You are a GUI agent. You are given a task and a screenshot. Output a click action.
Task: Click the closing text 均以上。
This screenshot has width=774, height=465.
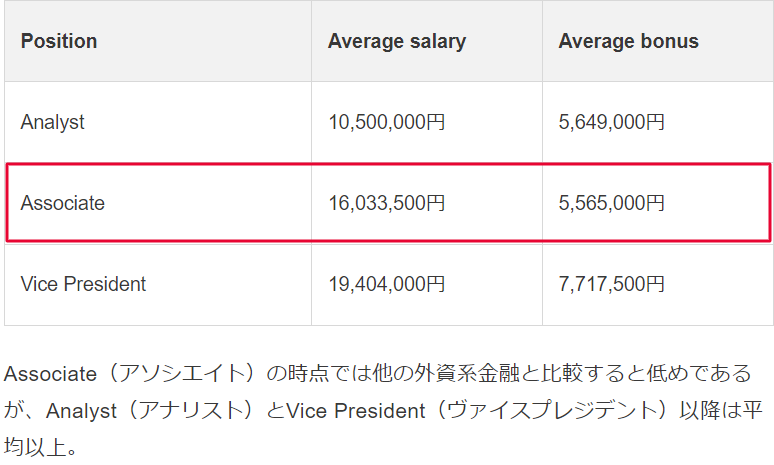40,448
